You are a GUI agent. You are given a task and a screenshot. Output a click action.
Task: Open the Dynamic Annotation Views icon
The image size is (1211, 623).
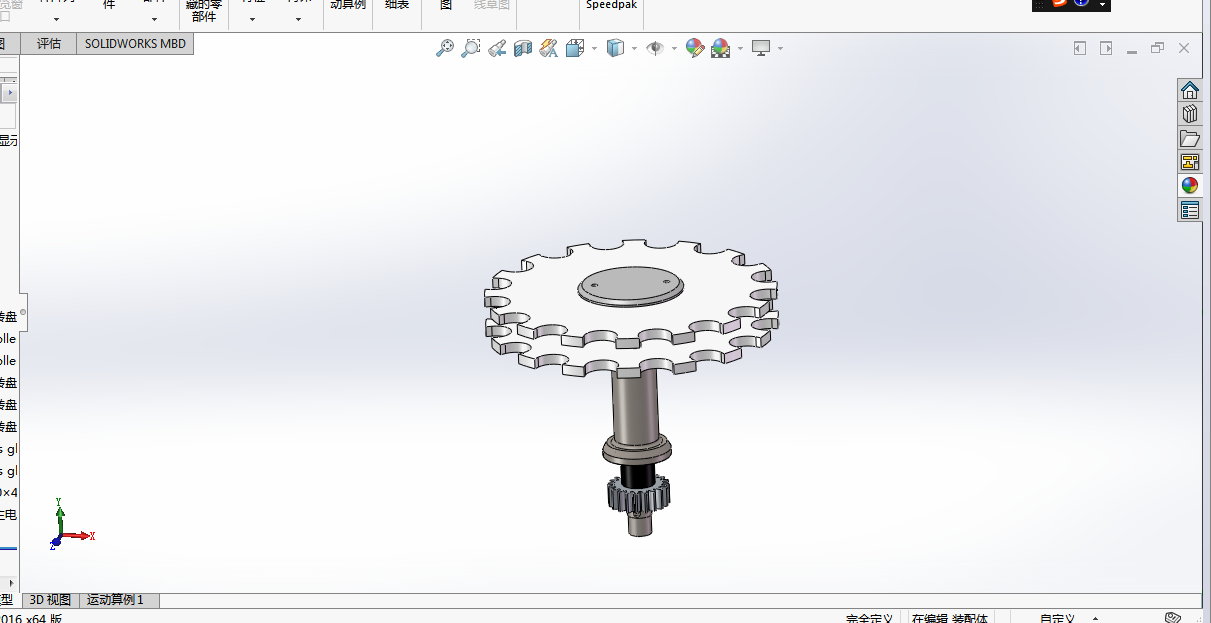(x=548, y=48)
